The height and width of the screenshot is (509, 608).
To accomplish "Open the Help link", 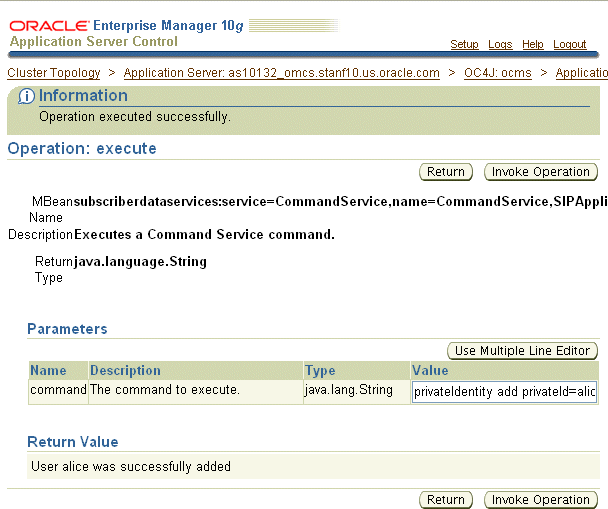I will point(533,44).
